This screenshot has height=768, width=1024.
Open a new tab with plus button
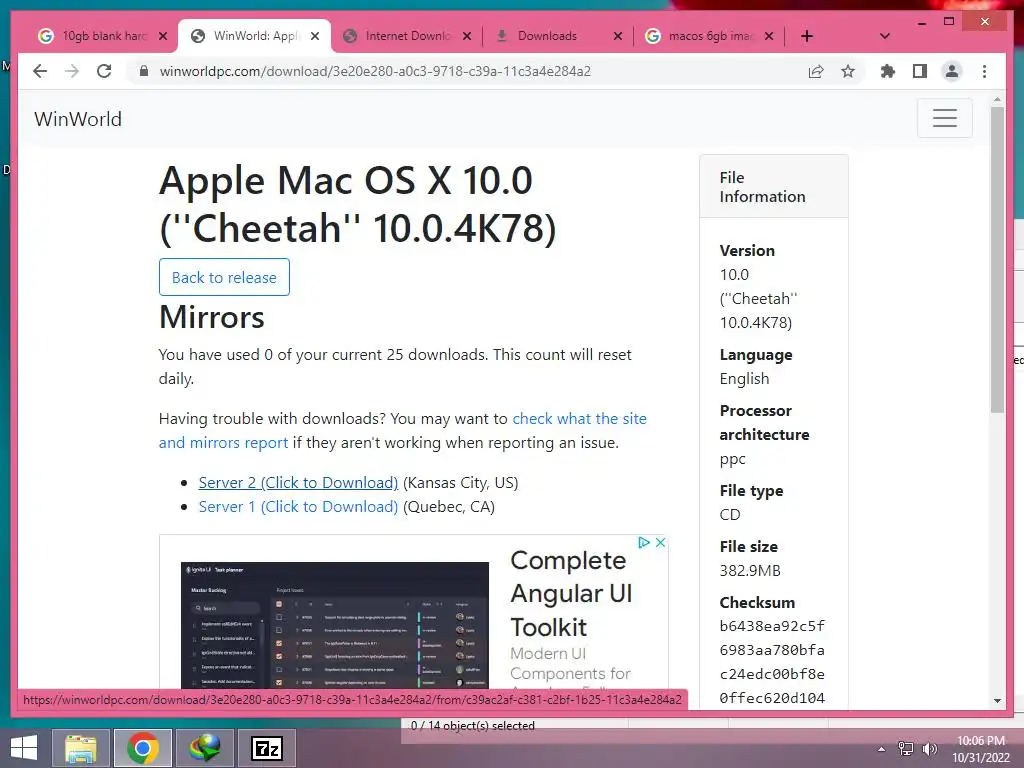(807, 36)
